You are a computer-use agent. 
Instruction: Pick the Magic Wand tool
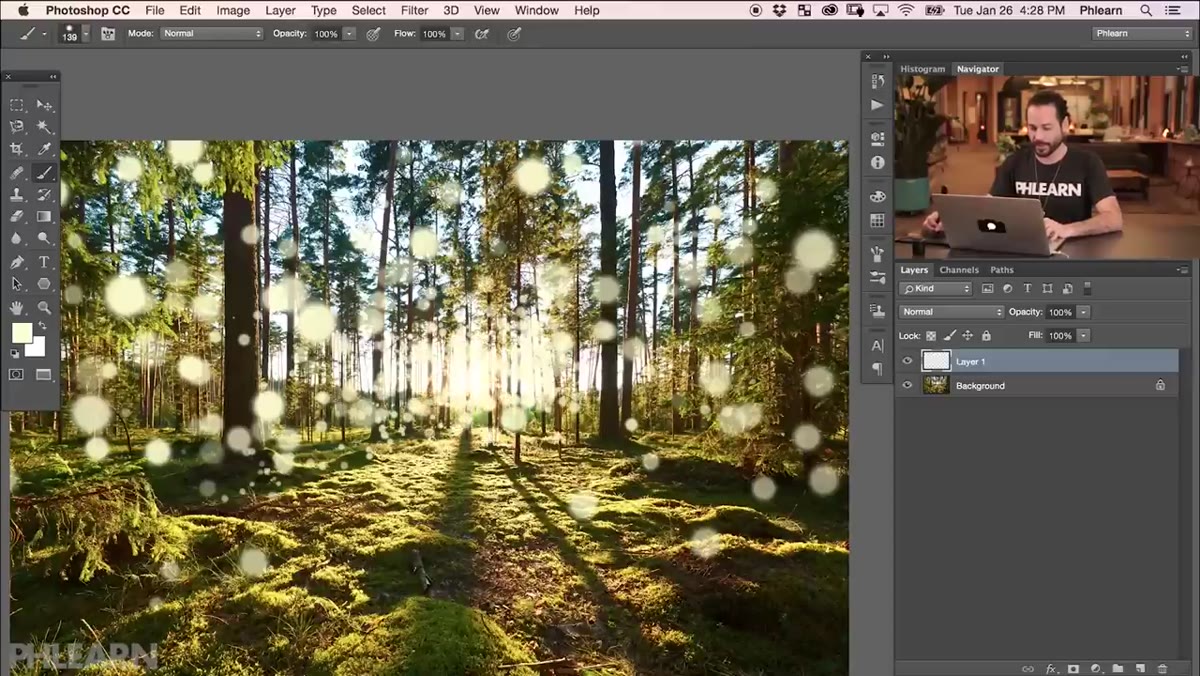[44, 127]
